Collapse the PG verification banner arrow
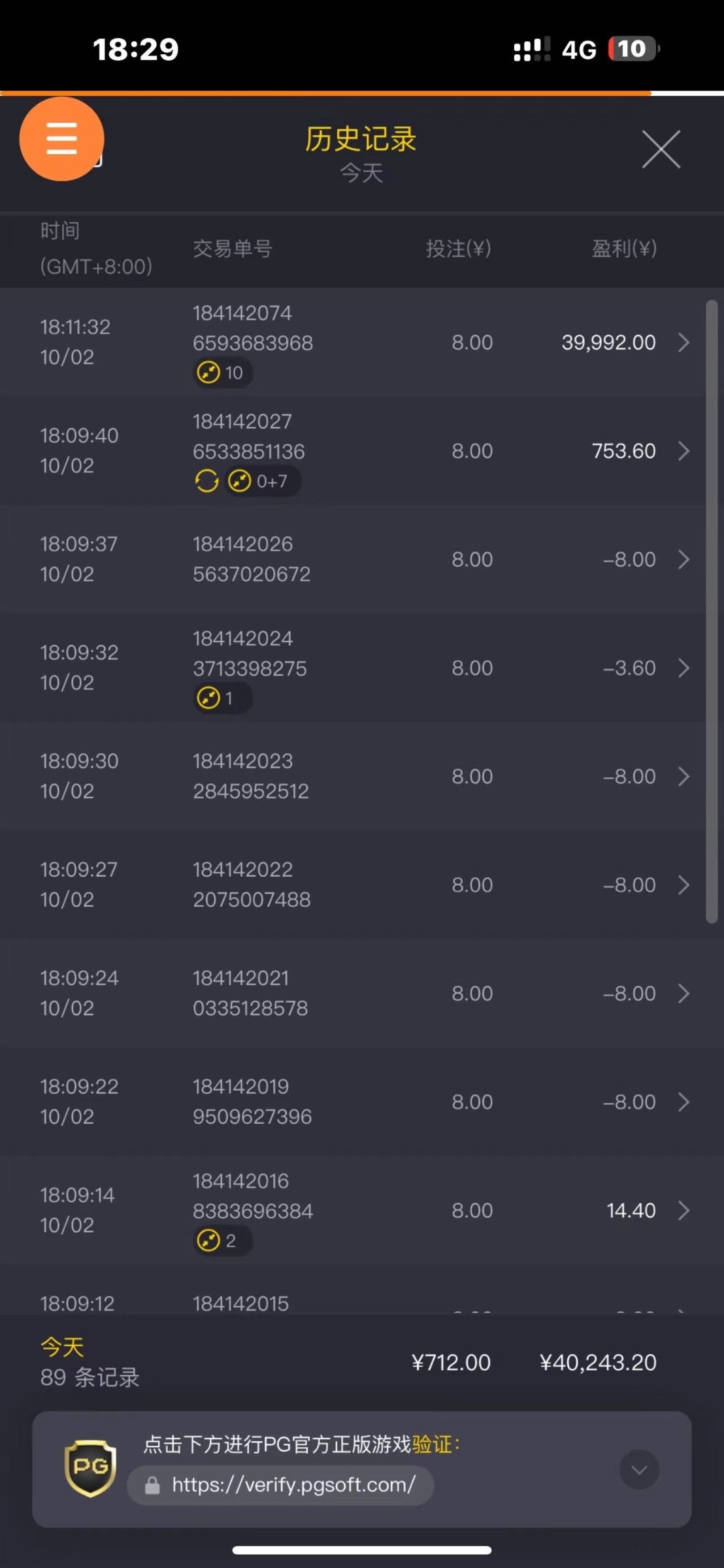 (639, 1469)
